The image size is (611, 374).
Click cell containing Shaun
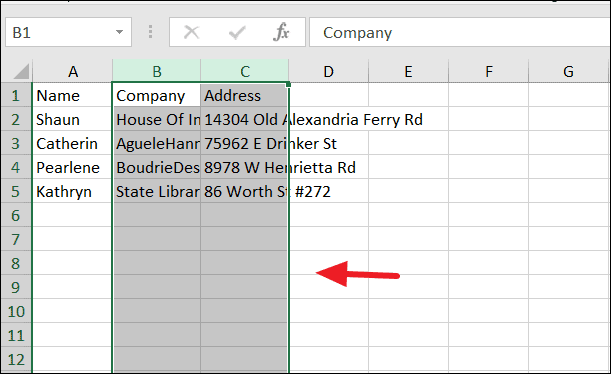click(72, 120)
